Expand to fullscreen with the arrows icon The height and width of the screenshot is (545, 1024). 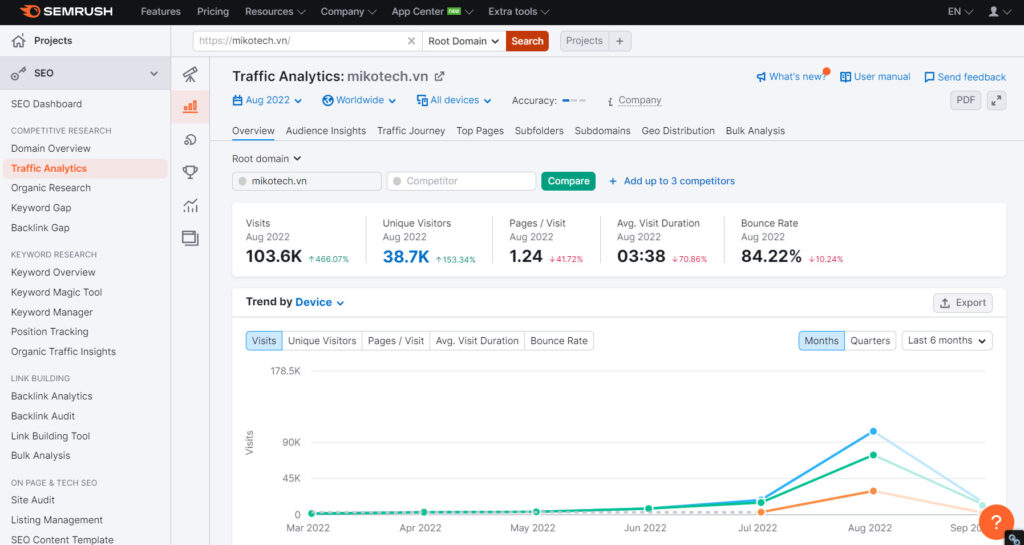(996, 101)
